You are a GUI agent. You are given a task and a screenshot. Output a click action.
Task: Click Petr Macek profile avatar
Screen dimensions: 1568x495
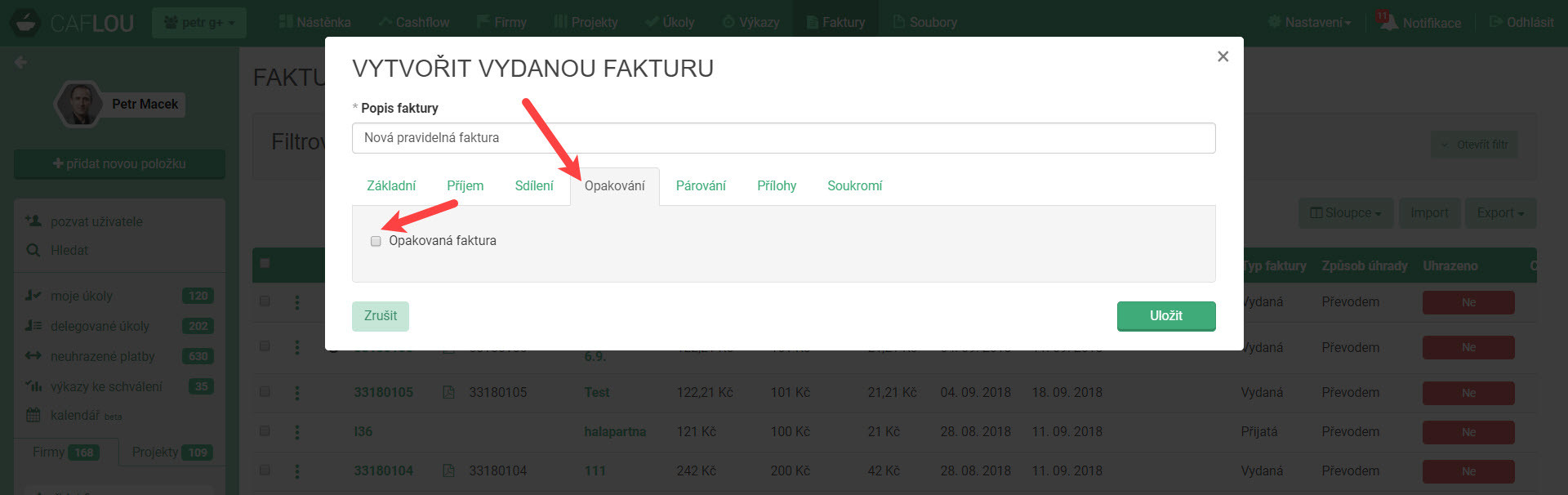coord(79,105)
